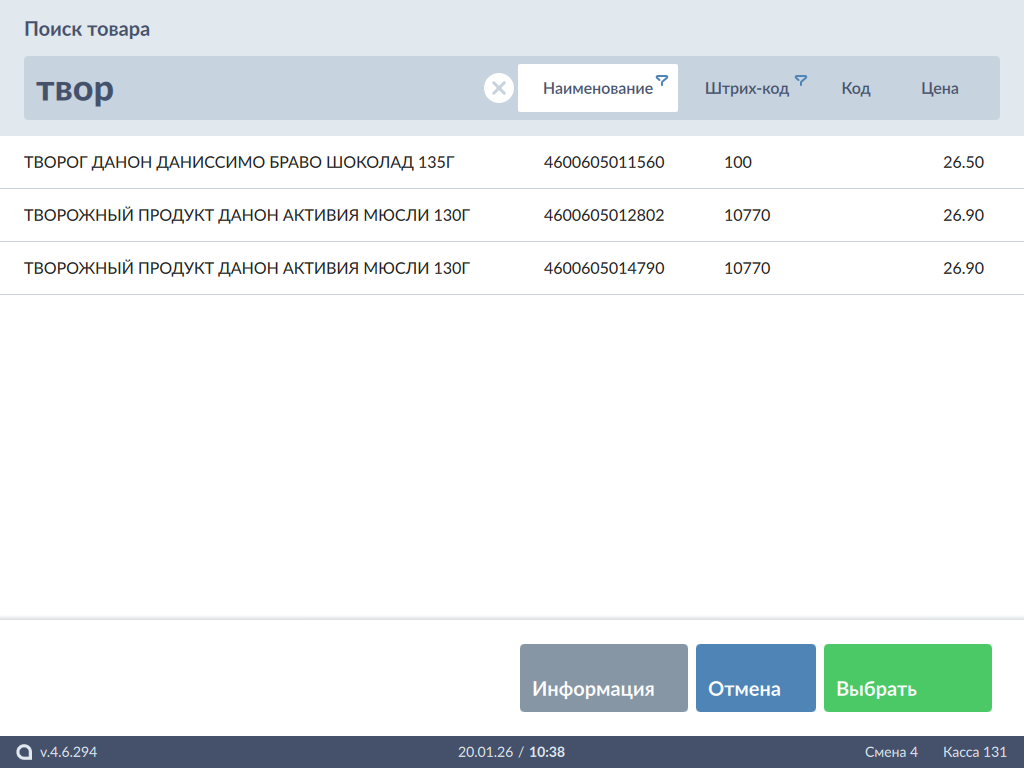
Task: Click code 100 in the first row
Action: pyautogui.click(x=738, y=162)
